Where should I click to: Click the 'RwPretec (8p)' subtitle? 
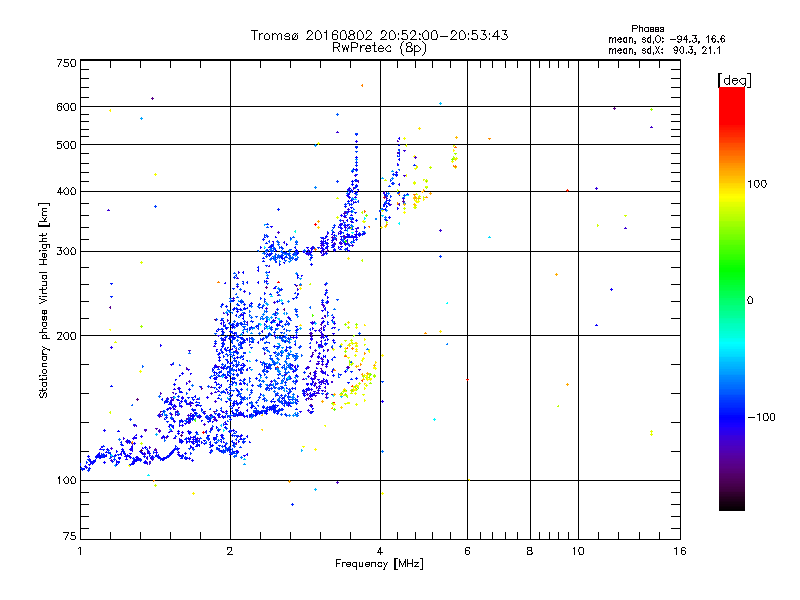[379, 48]
